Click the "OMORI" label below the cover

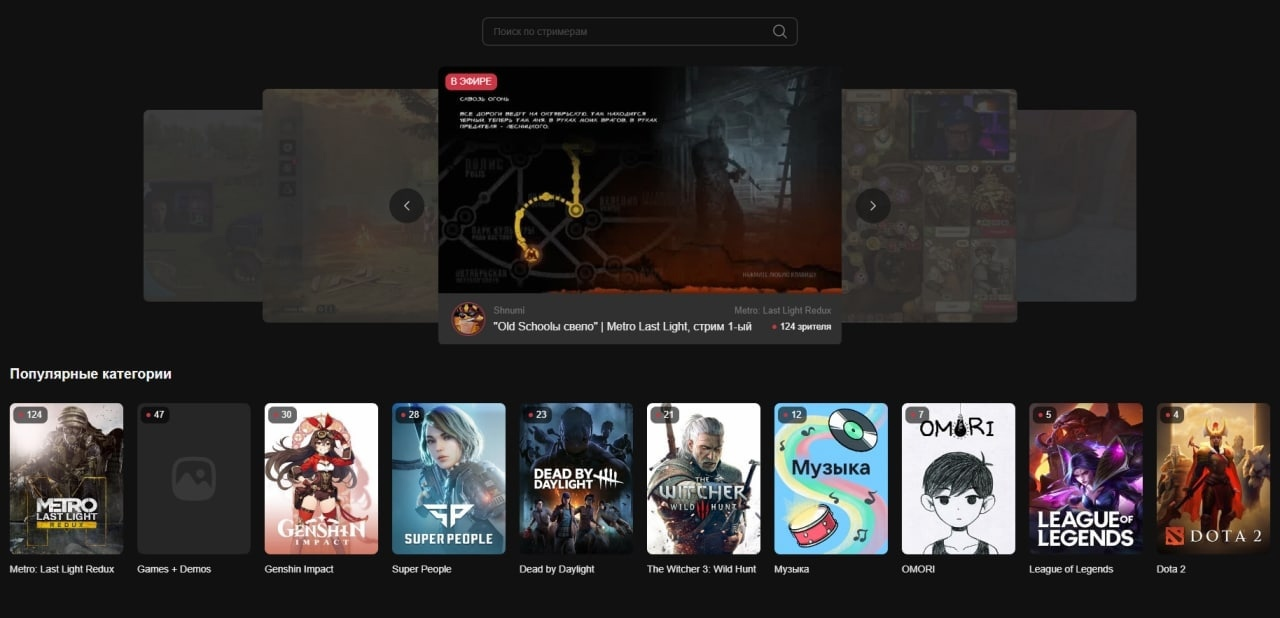(x=919, y=569)
